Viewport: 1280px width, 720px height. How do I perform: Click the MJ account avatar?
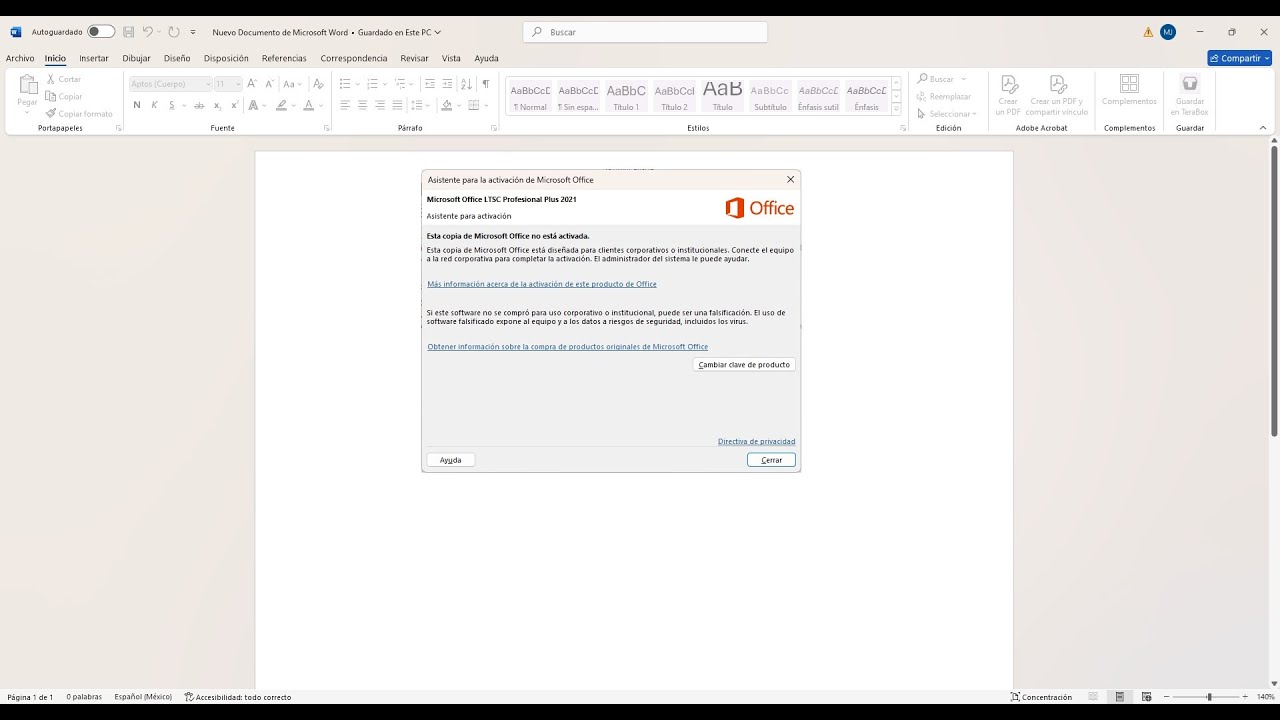[1168, 32]
